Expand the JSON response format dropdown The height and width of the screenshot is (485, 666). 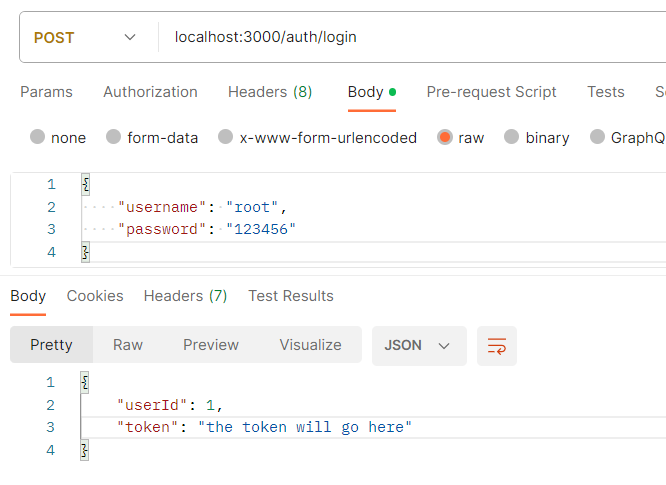point(418,345)
